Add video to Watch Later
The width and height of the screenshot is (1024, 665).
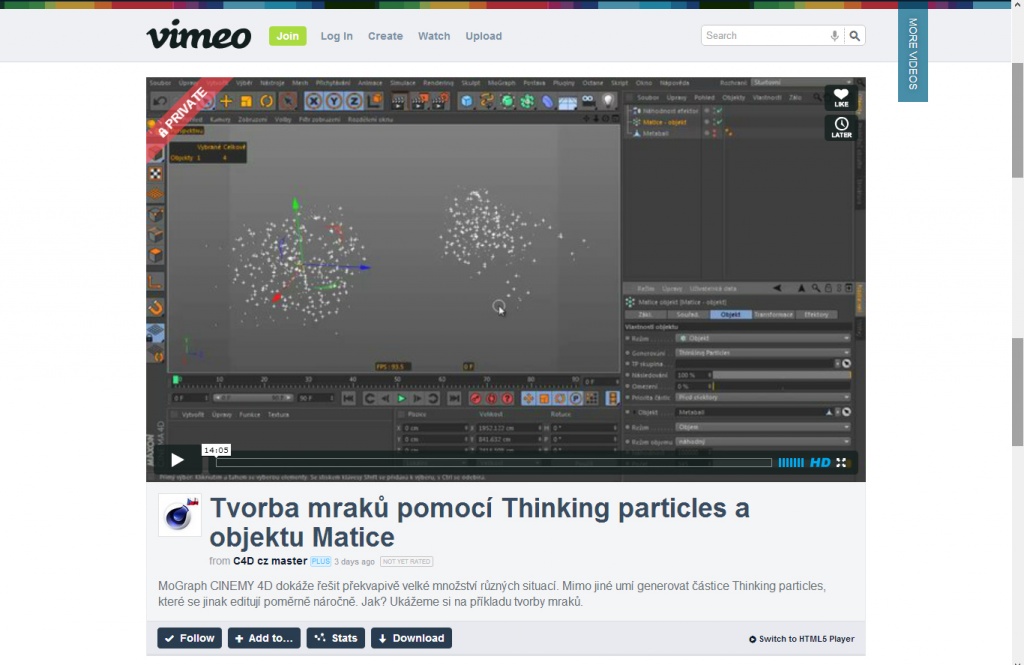point(841,127)
